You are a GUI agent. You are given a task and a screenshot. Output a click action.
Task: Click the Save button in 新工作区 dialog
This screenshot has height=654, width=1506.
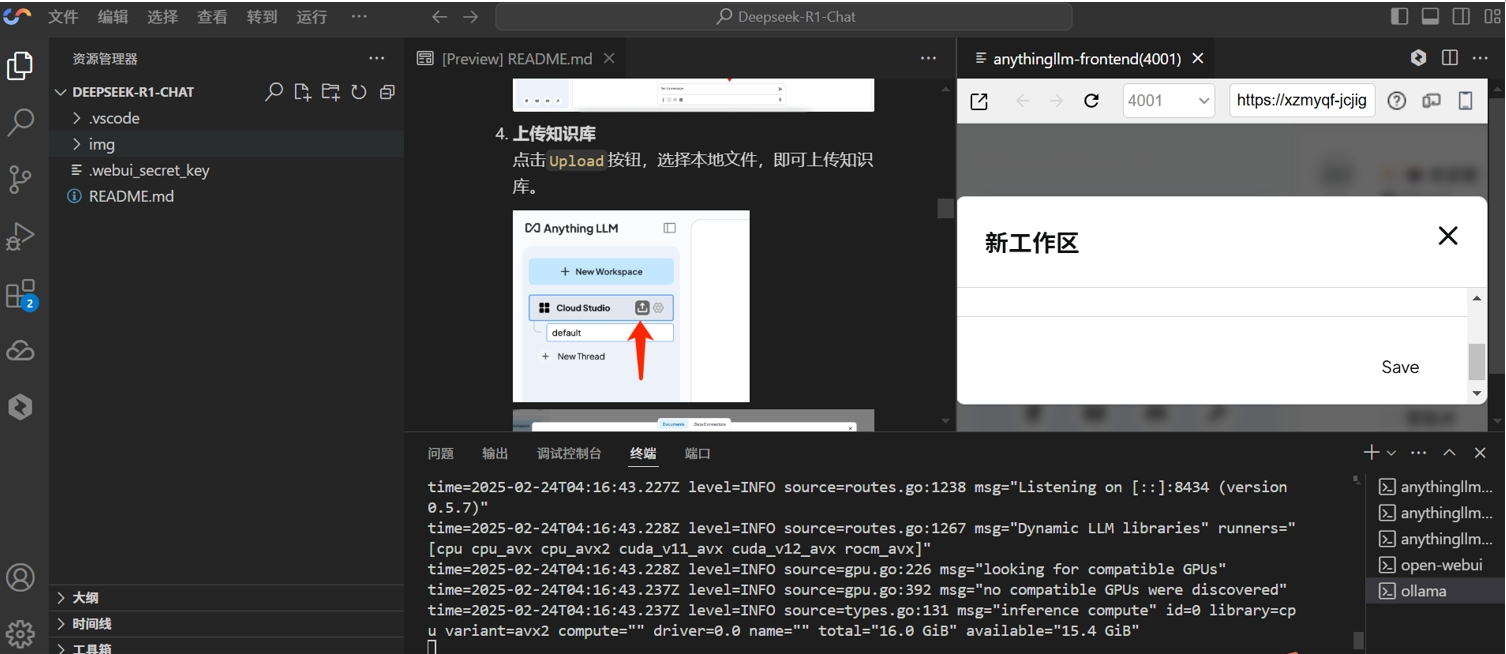[x=1400, y=367]
